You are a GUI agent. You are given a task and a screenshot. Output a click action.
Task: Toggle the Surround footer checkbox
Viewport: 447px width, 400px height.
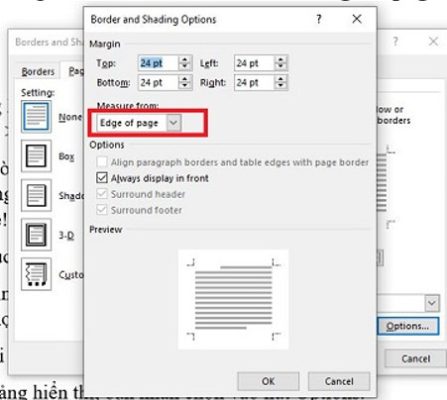102,210
